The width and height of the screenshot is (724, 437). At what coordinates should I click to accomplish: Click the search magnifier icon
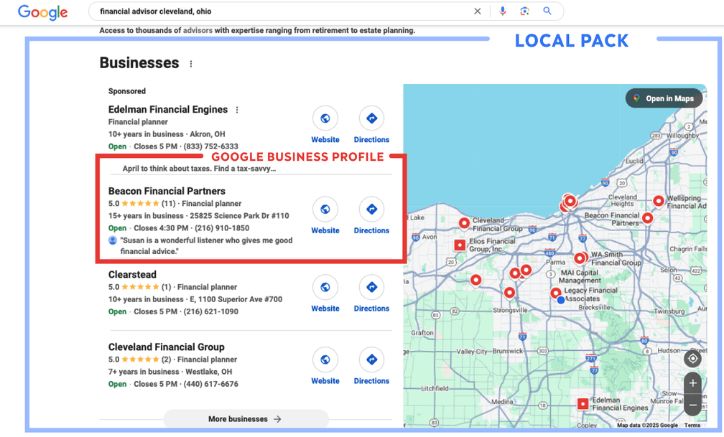click(547, 11)
